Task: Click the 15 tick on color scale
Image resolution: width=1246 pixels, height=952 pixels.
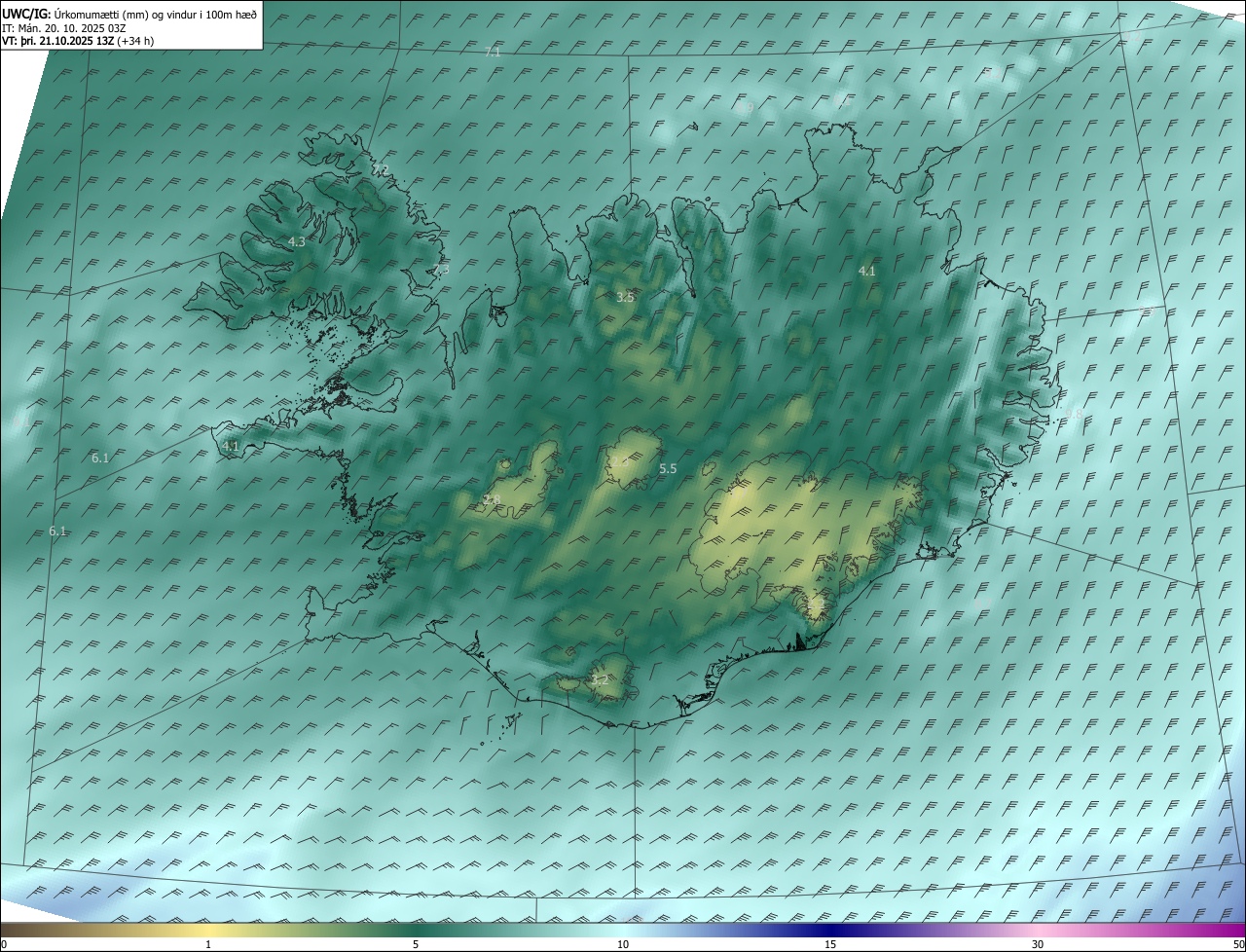Action: coord(830,944)
